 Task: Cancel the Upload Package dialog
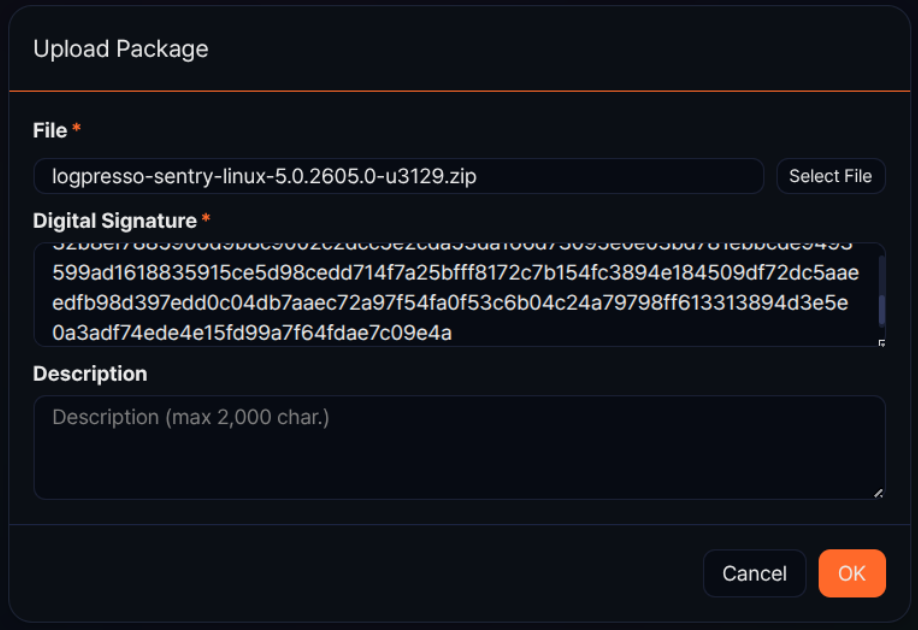click(754, 573)
